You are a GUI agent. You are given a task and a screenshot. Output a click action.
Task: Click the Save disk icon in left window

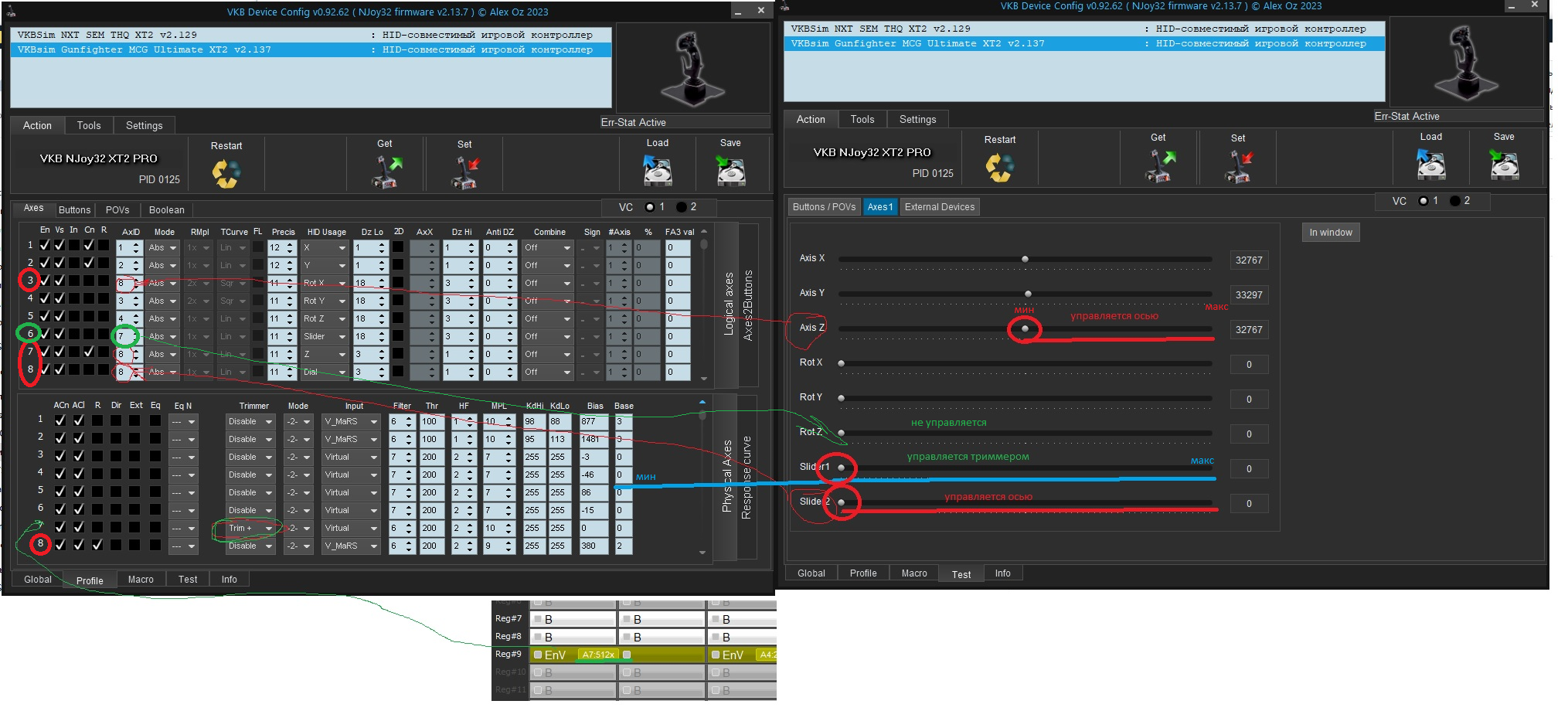click(x=730, y=170)
